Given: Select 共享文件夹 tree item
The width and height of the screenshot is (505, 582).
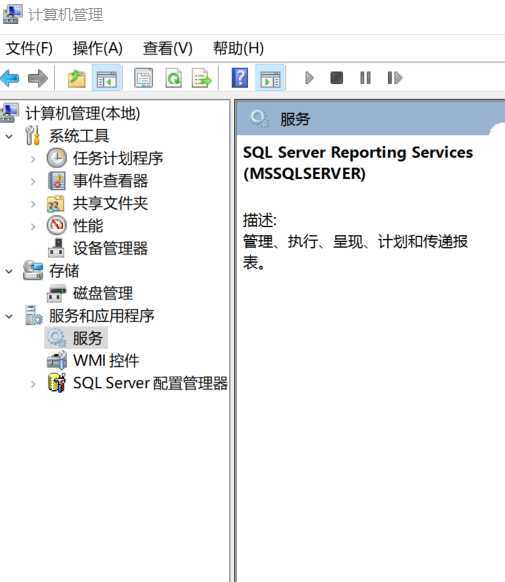Looking at the screenshot, I should tap(110, 203).
